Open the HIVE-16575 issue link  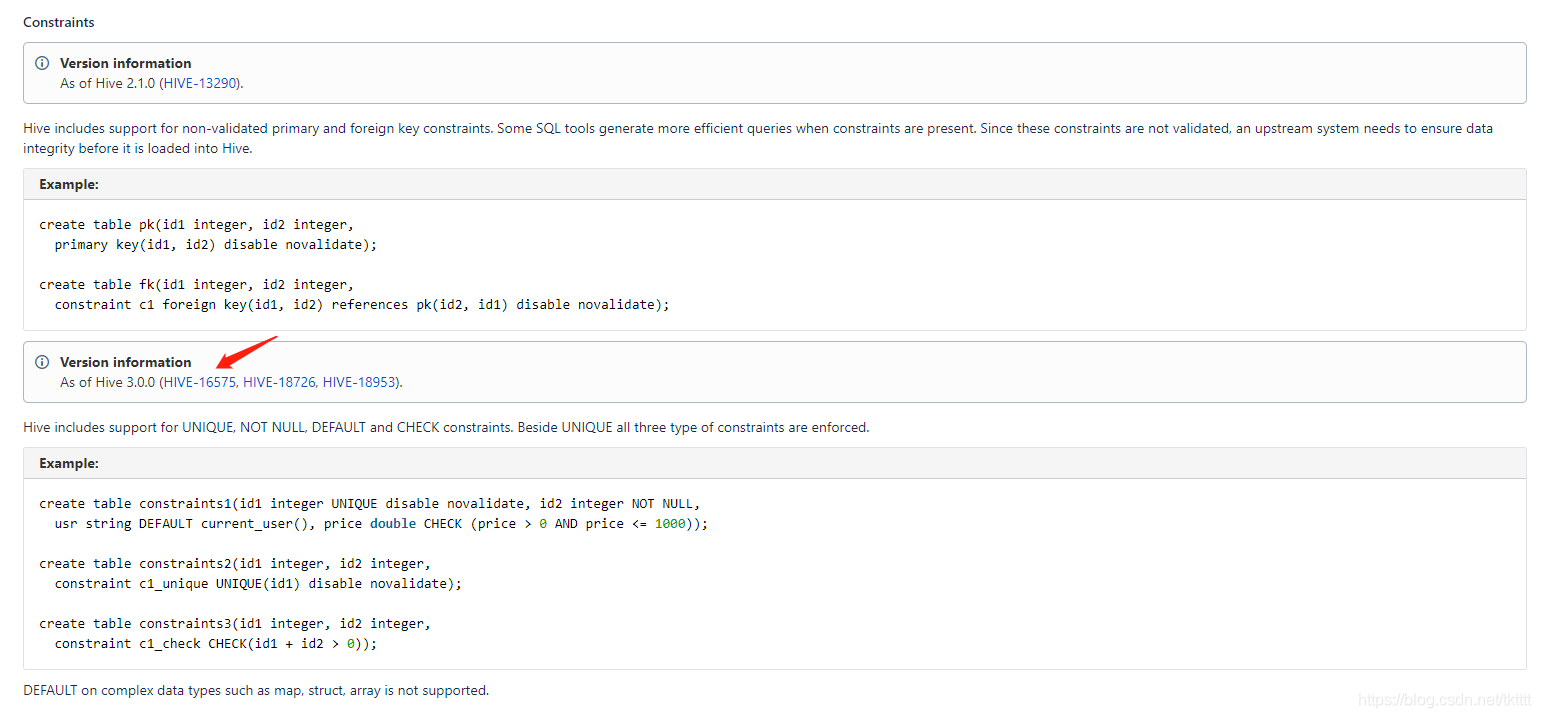[201, 382]
